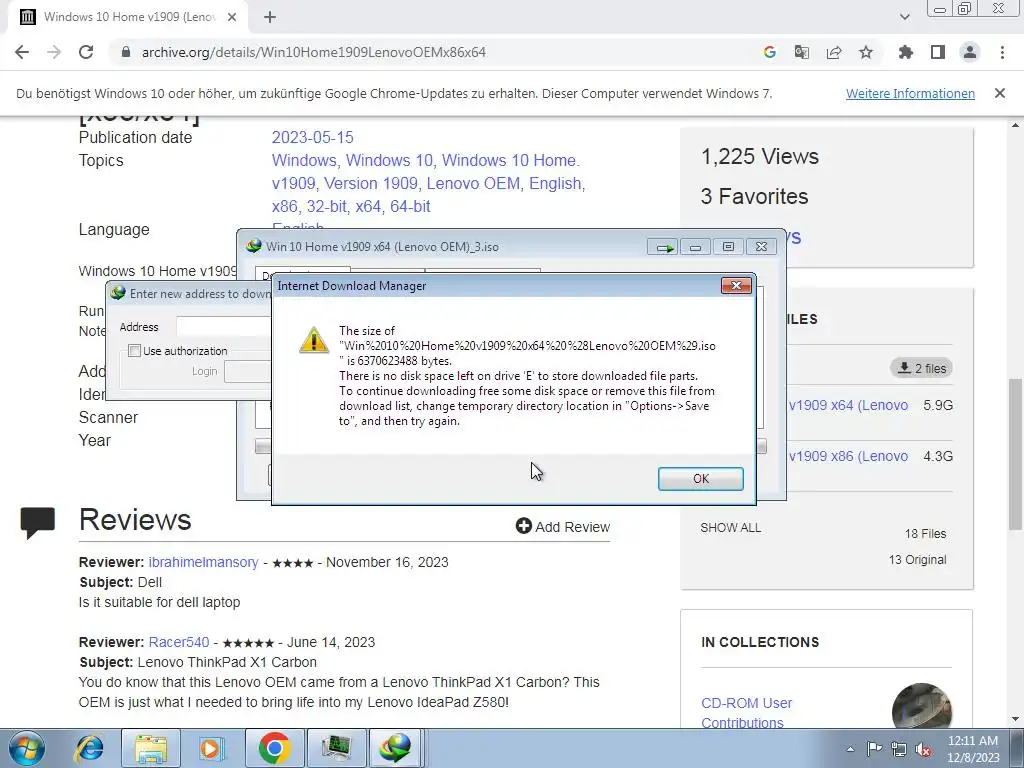Open Weitere Informationen link
The image size is (1024, 768).
point(910,93)
